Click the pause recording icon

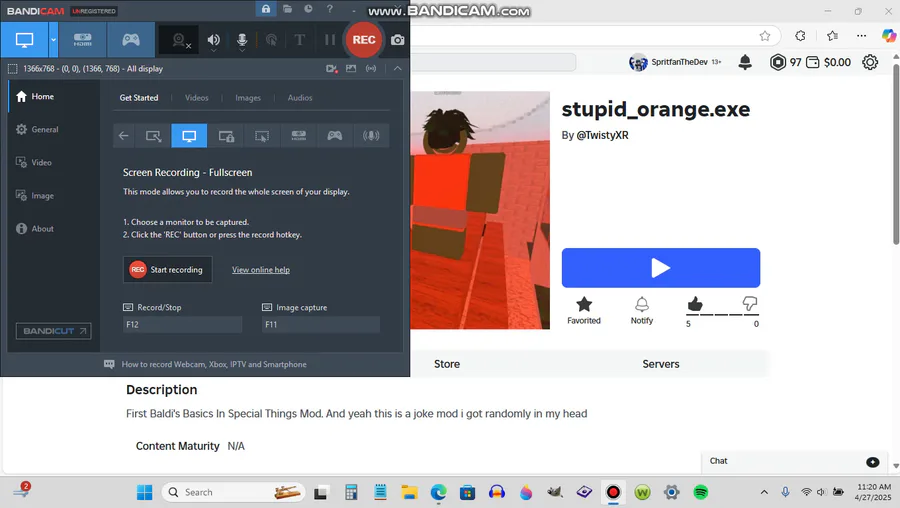tap(329, 40)
